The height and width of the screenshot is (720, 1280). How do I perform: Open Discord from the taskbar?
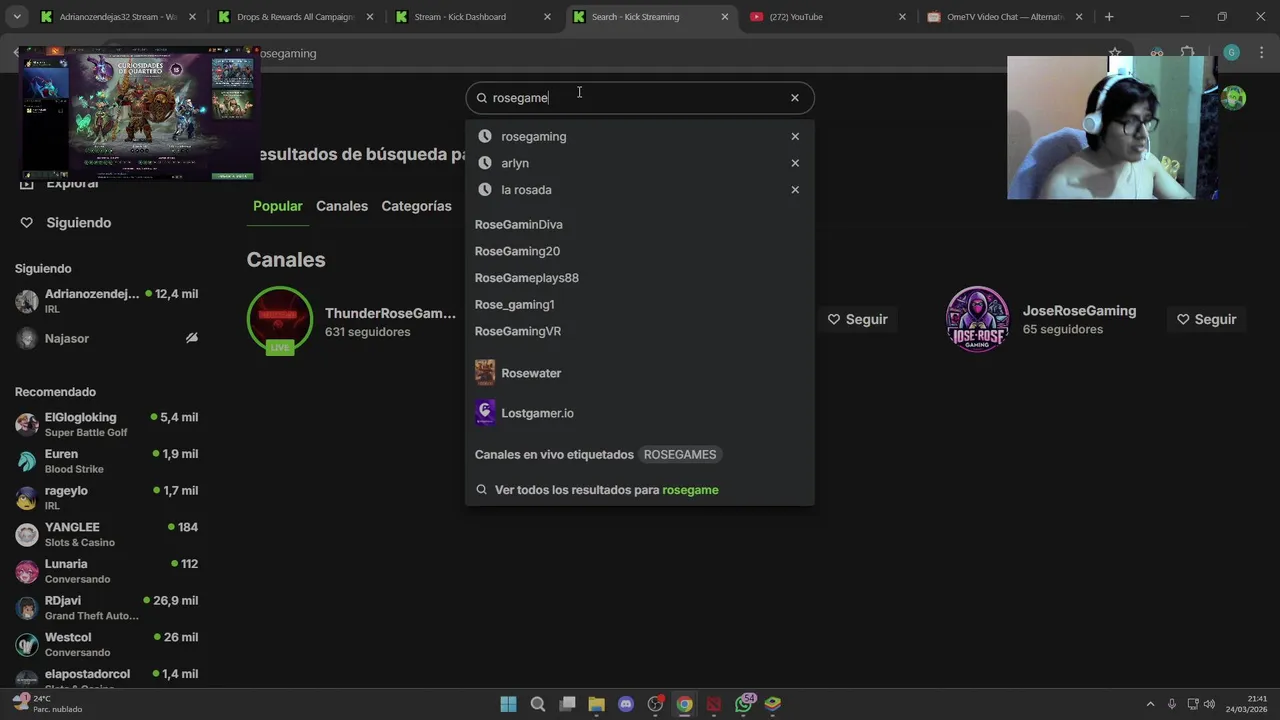[626, 704]
